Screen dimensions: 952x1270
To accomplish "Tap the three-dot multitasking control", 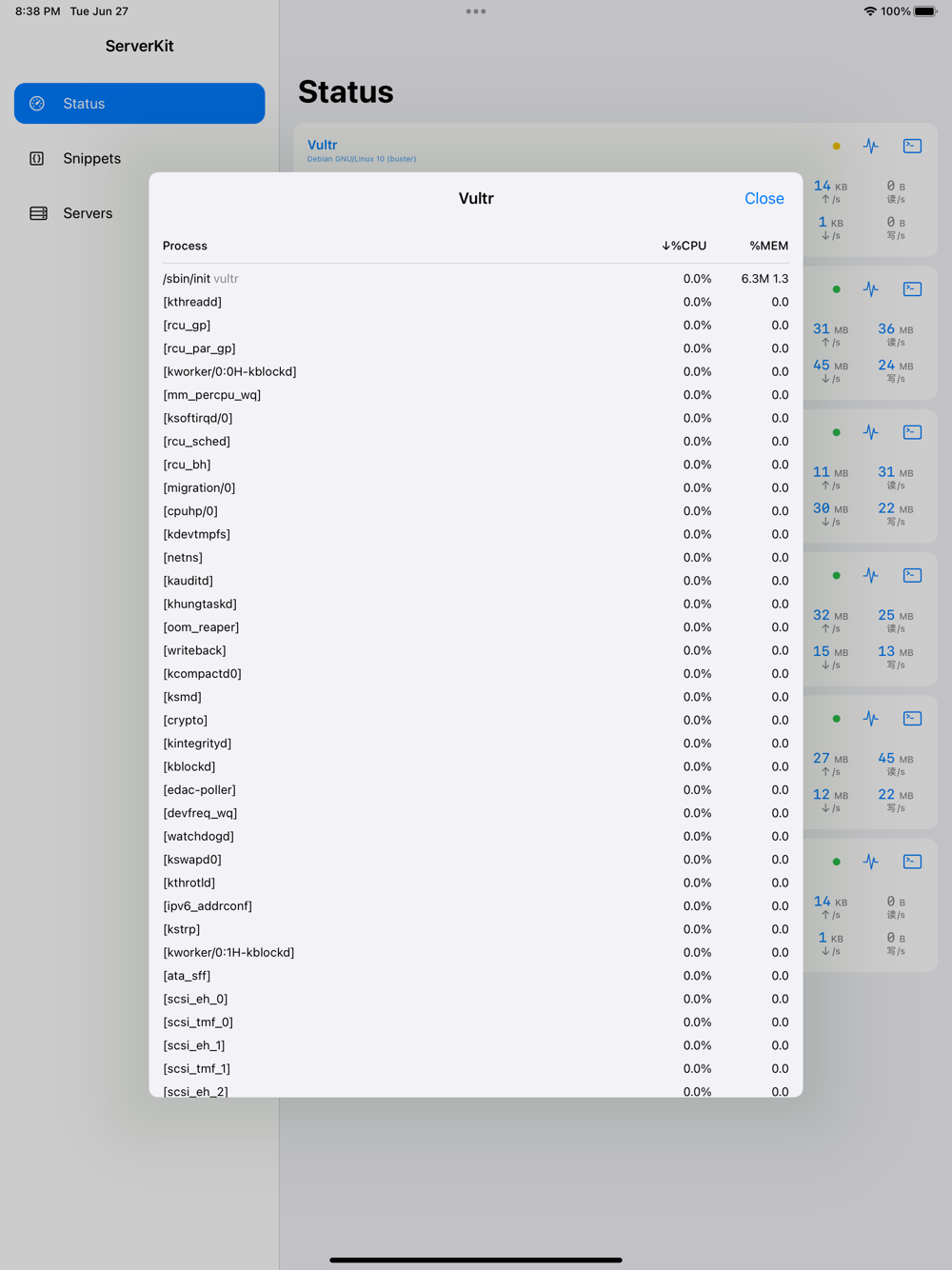I will pyautogui.click(x=476, y=11).
